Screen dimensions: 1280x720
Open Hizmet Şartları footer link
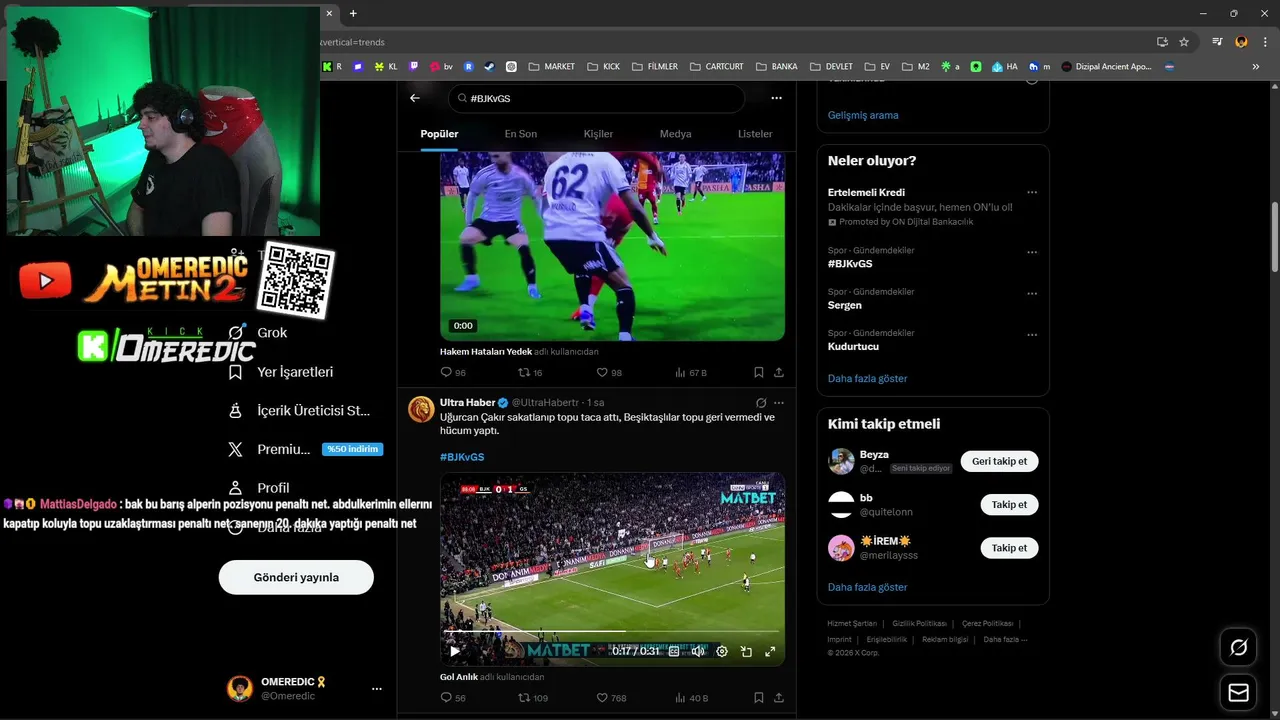tap(853, 623)
